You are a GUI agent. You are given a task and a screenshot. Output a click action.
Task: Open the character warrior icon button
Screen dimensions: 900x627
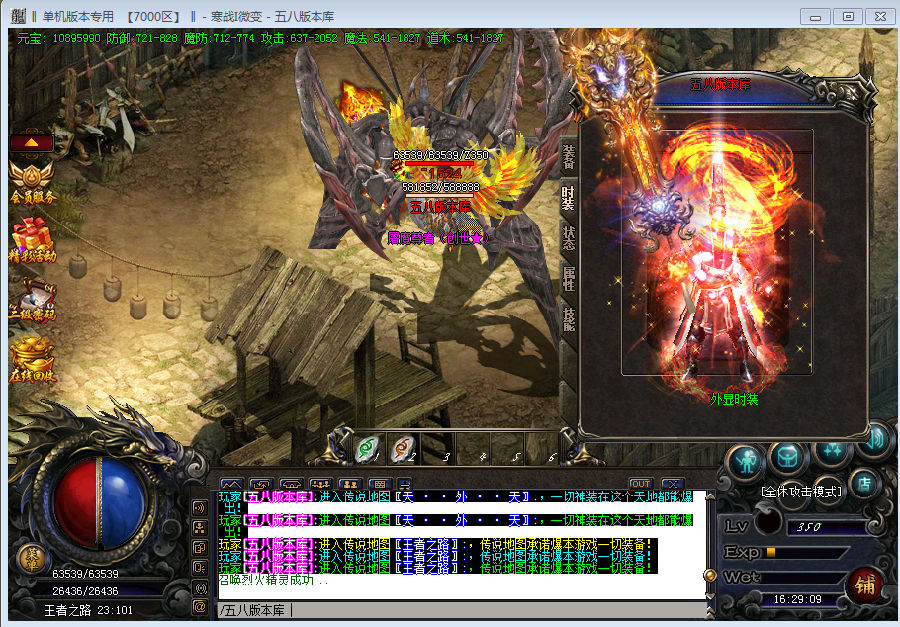pos(746,461)
